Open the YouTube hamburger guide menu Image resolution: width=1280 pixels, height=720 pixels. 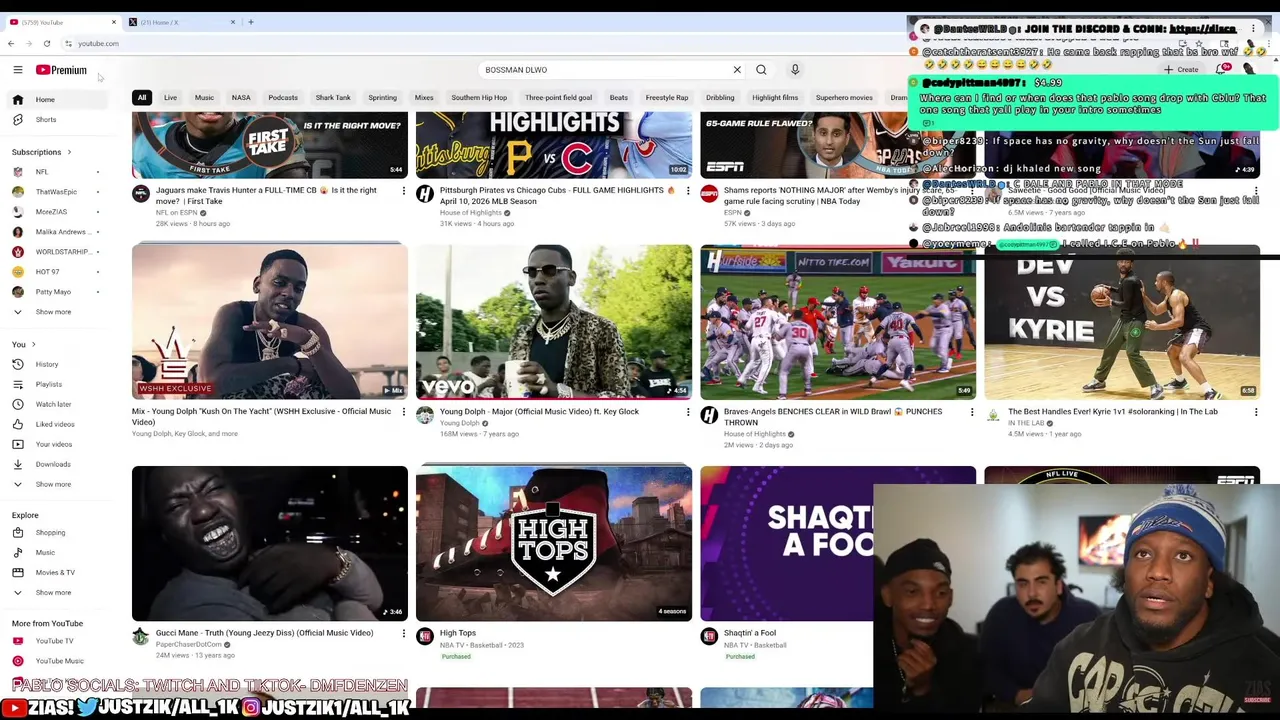coord(17,70)
